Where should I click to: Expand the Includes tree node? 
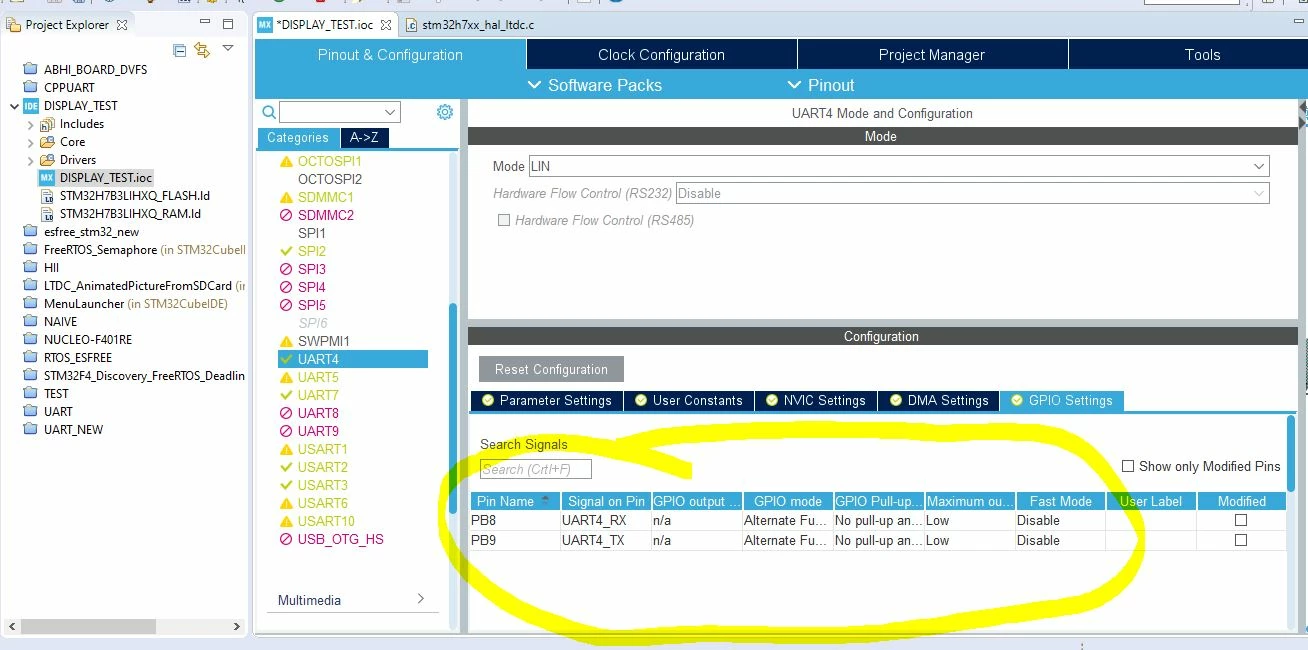click(x=30, y=124)
